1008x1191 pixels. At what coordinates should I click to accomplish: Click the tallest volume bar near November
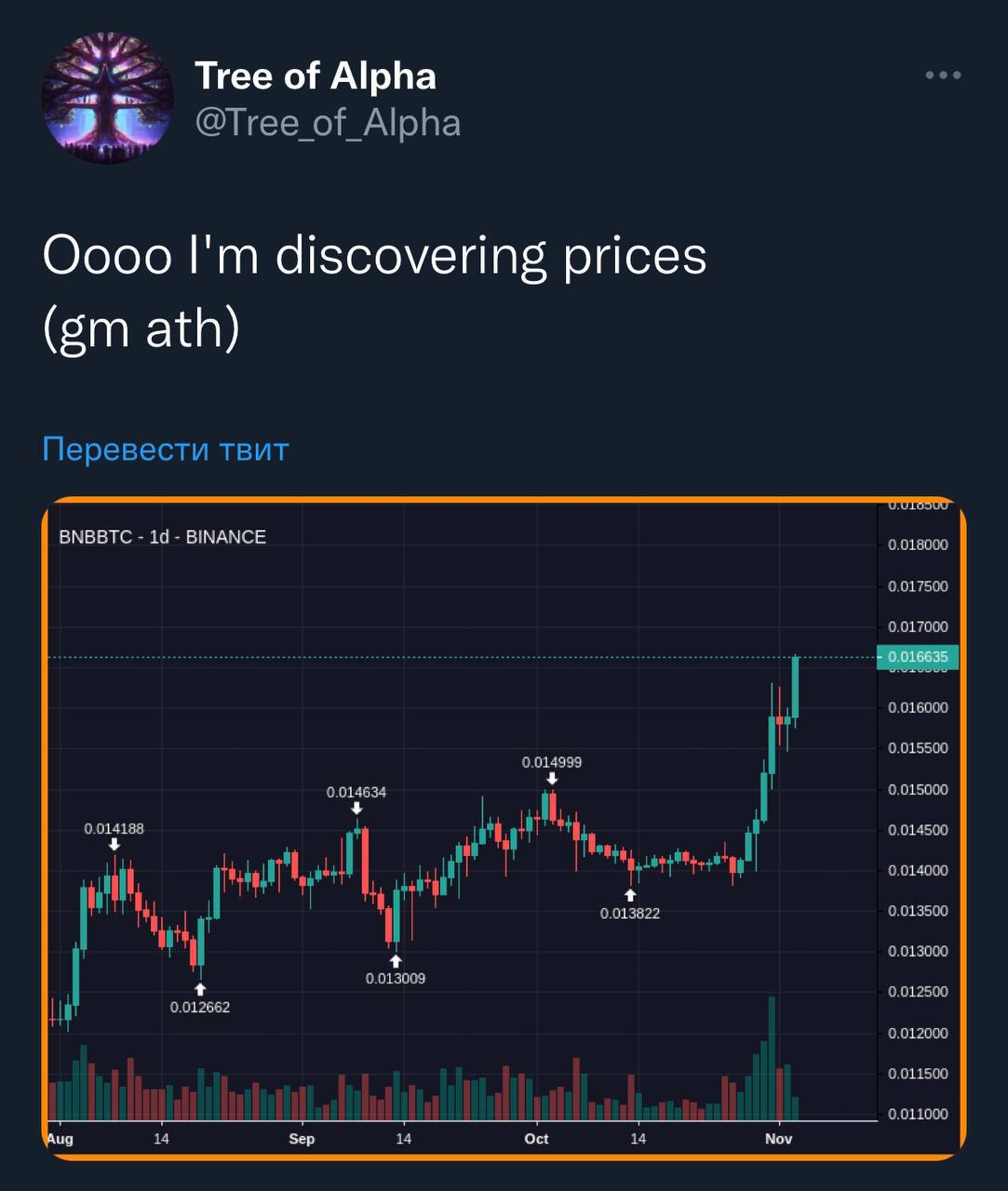tap(772, 1058)
